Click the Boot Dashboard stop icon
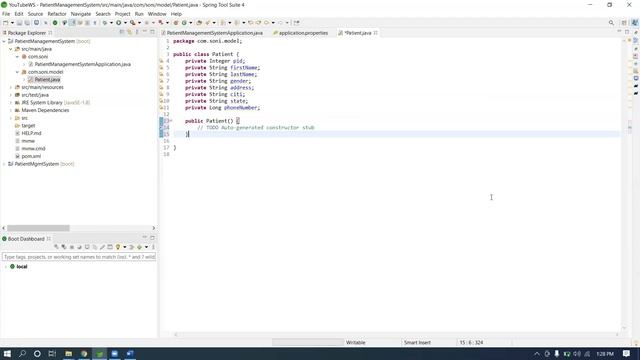The height and width of the screenshot is (360, 640). [72, 247]
